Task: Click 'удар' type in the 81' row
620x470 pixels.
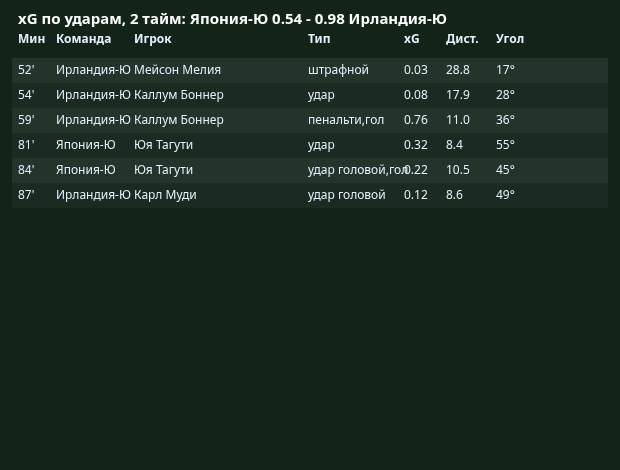Action: [x=321, y=145]
